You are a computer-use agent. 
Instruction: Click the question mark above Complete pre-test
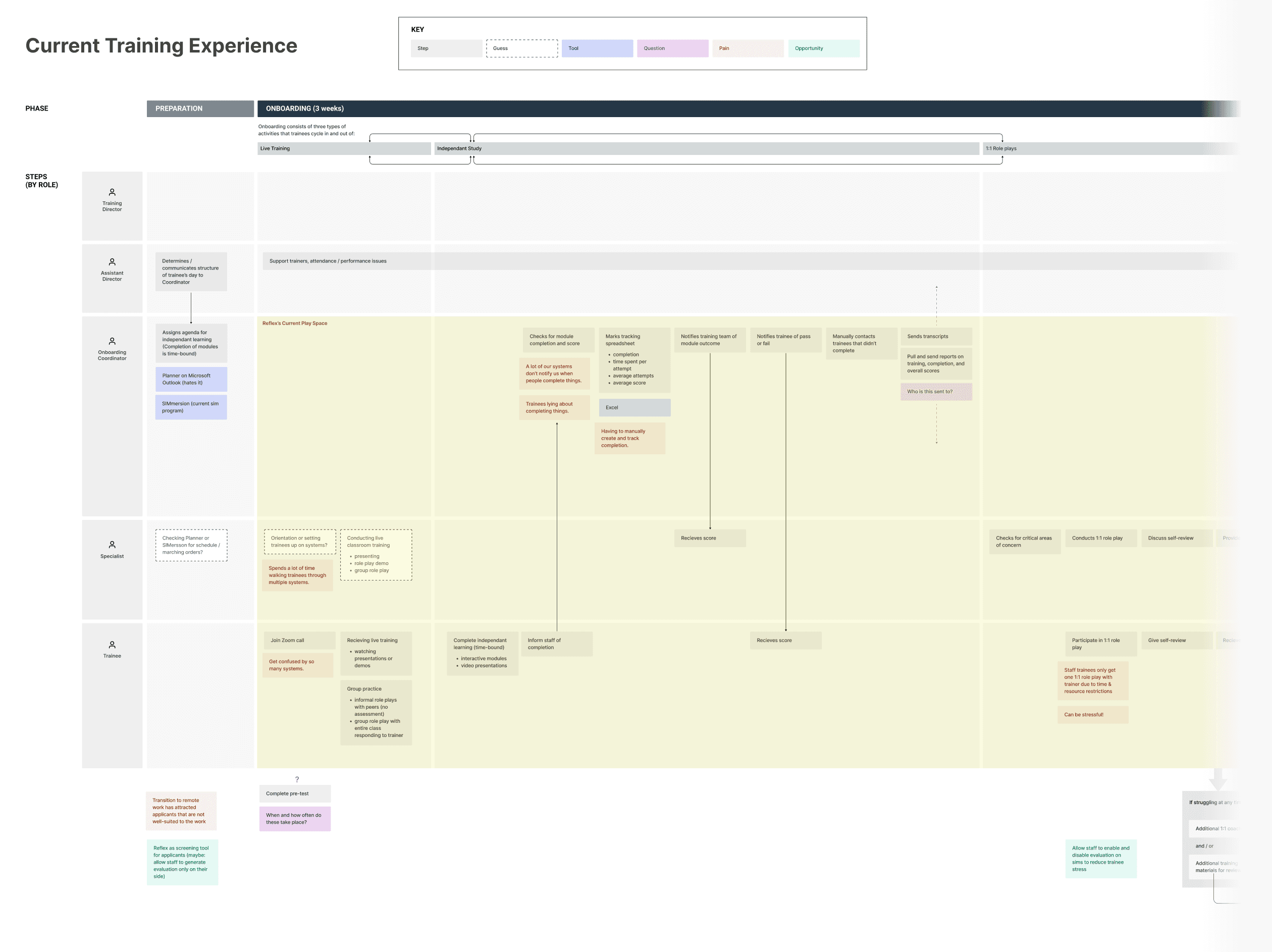click(297, 779)
